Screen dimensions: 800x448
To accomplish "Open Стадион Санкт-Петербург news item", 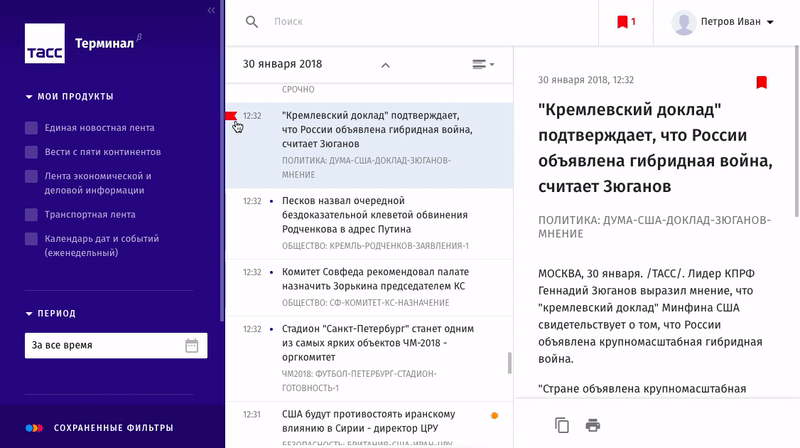I will click(369, 358).
